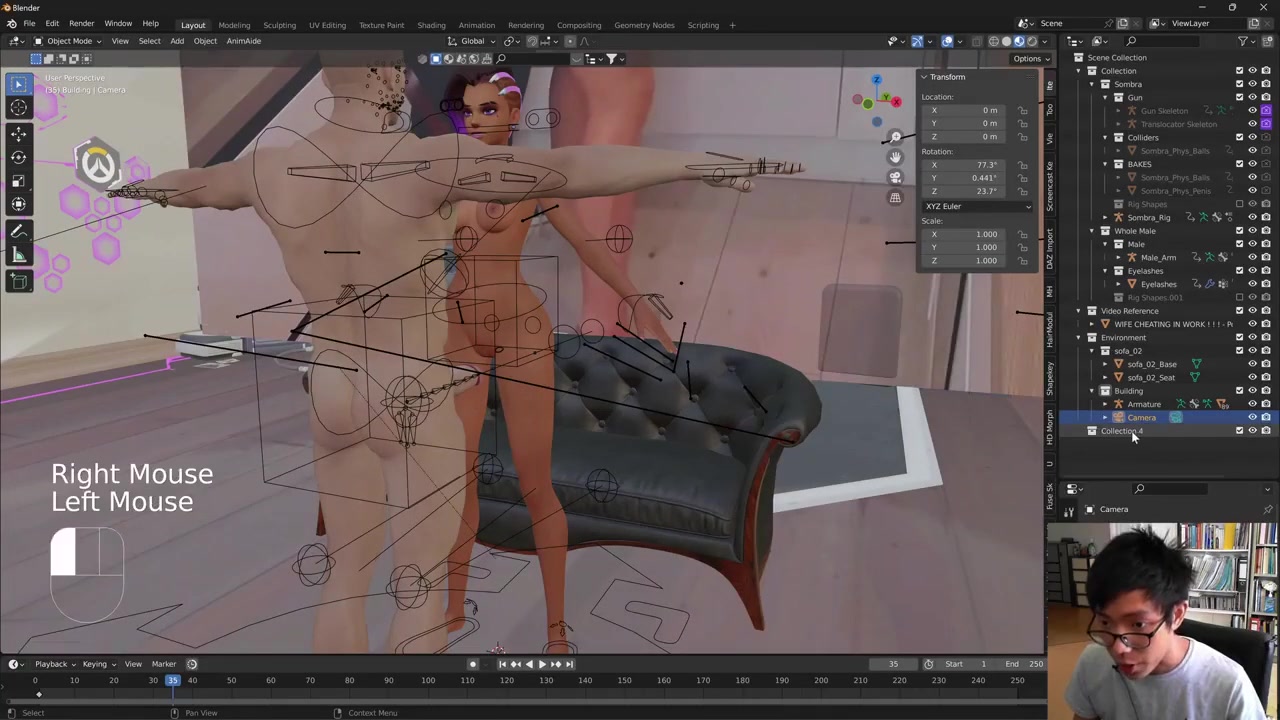Image resolution: width=1280 pixels, height=720 pixels.
Task: Choose the Annotate pencil tool
Action: point(18,231)
